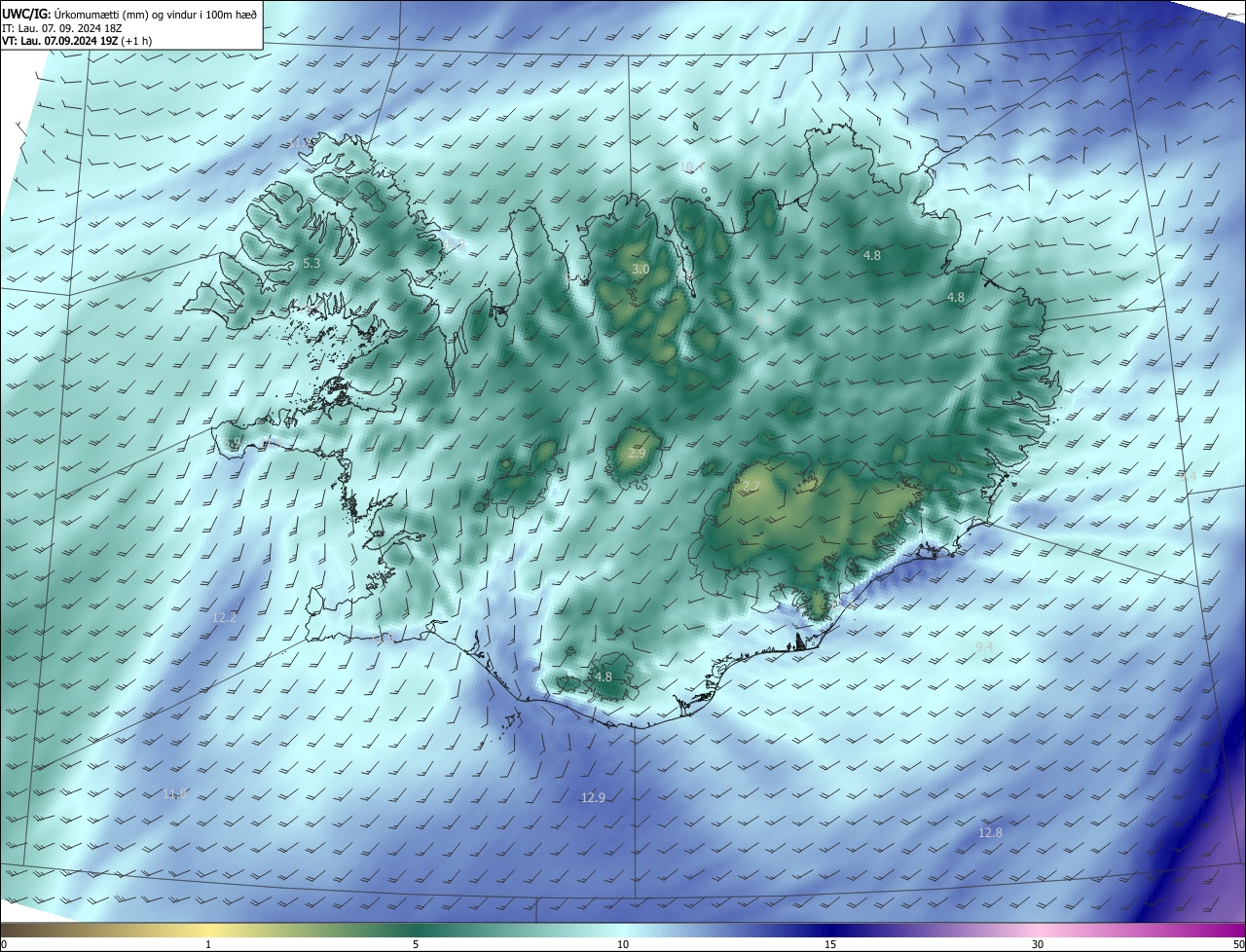Viewport: 1246px width, 952px height.
Task: Click the 9.4 value off the southeast coast
Action: 984,646
